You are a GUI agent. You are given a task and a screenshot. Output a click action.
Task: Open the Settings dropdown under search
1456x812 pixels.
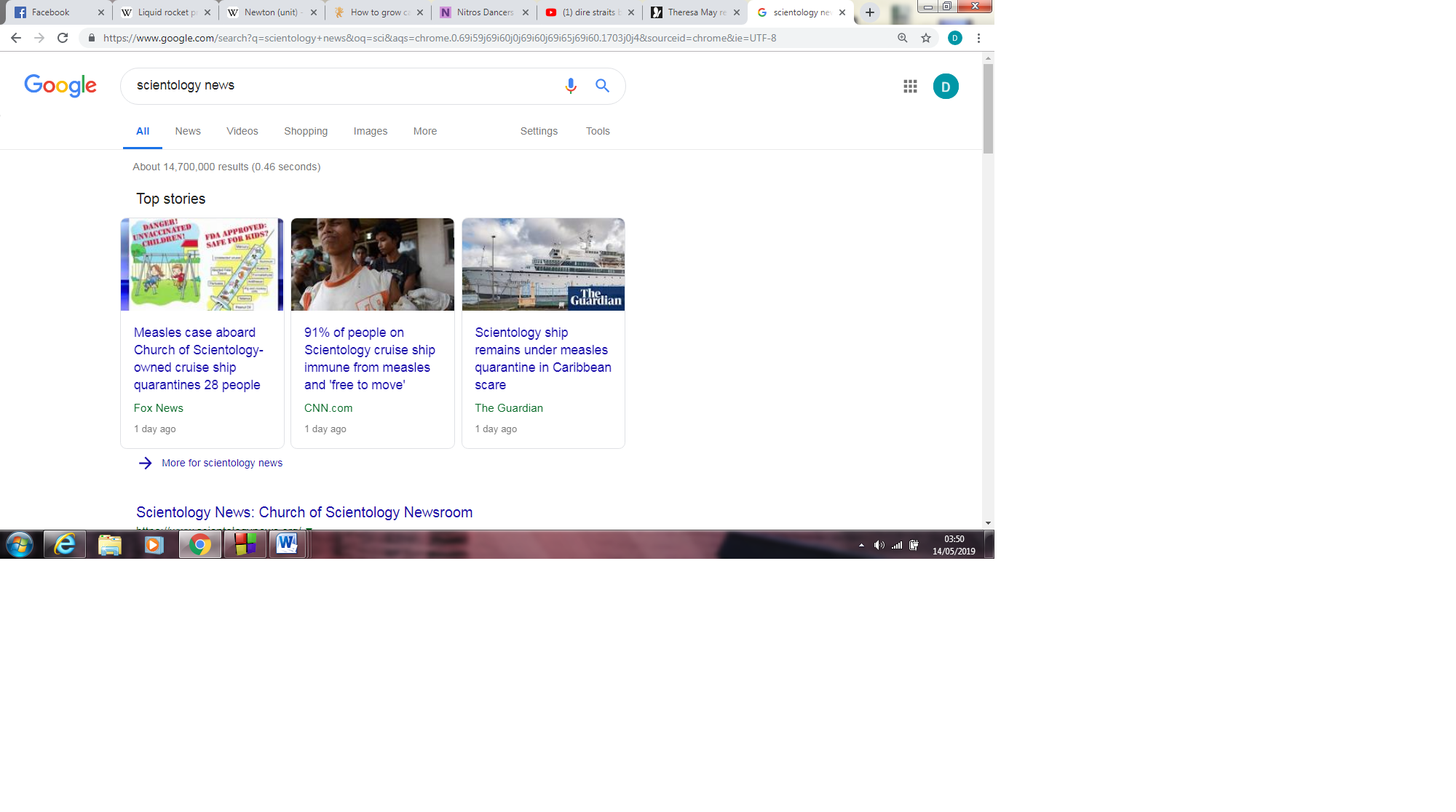point(539,131)
